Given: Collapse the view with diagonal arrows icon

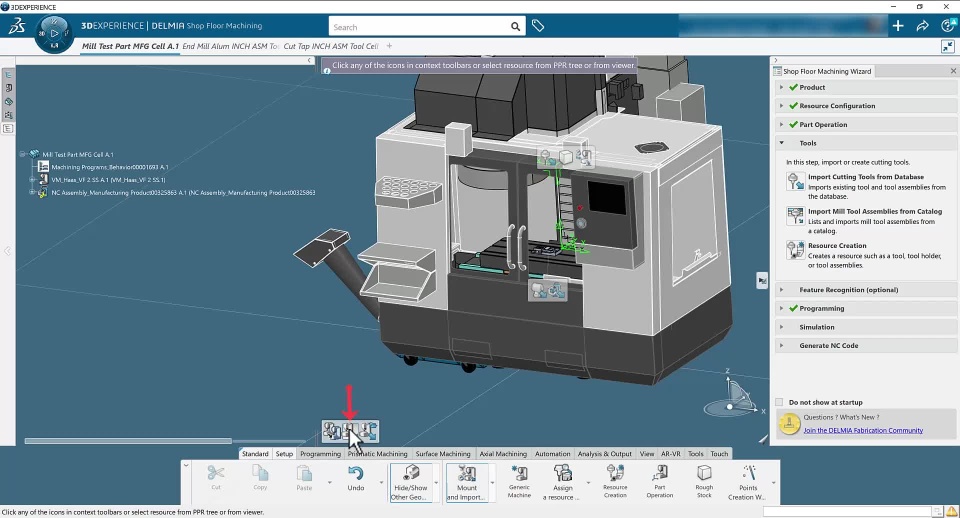Looking at the screenshot, I should pyautogui.click(x=947, y=47).
